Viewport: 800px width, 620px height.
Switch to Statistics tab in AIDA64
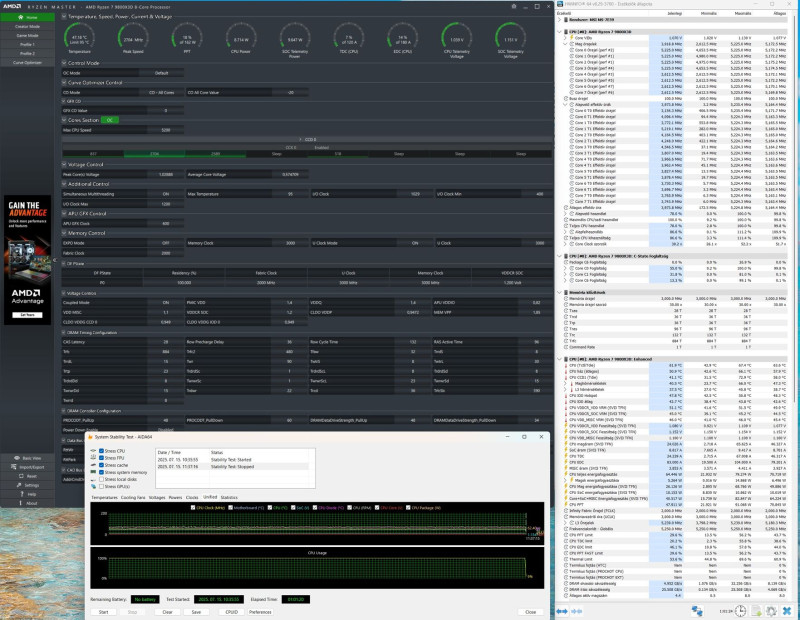(x=229, y=498)
